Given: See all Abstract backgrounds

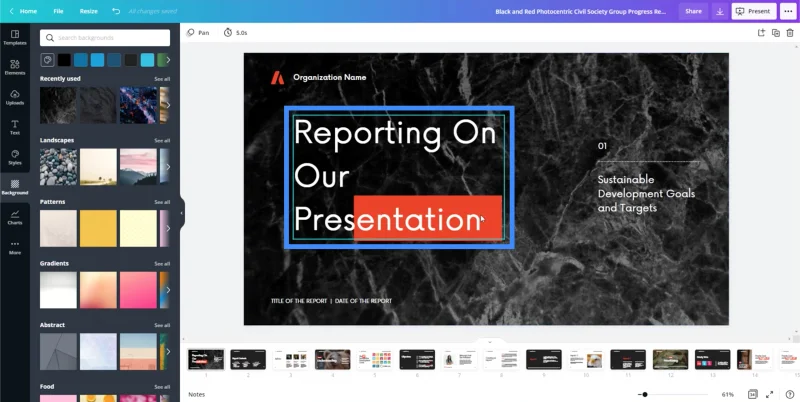Looking at the screenshot, I should (162, 325).
